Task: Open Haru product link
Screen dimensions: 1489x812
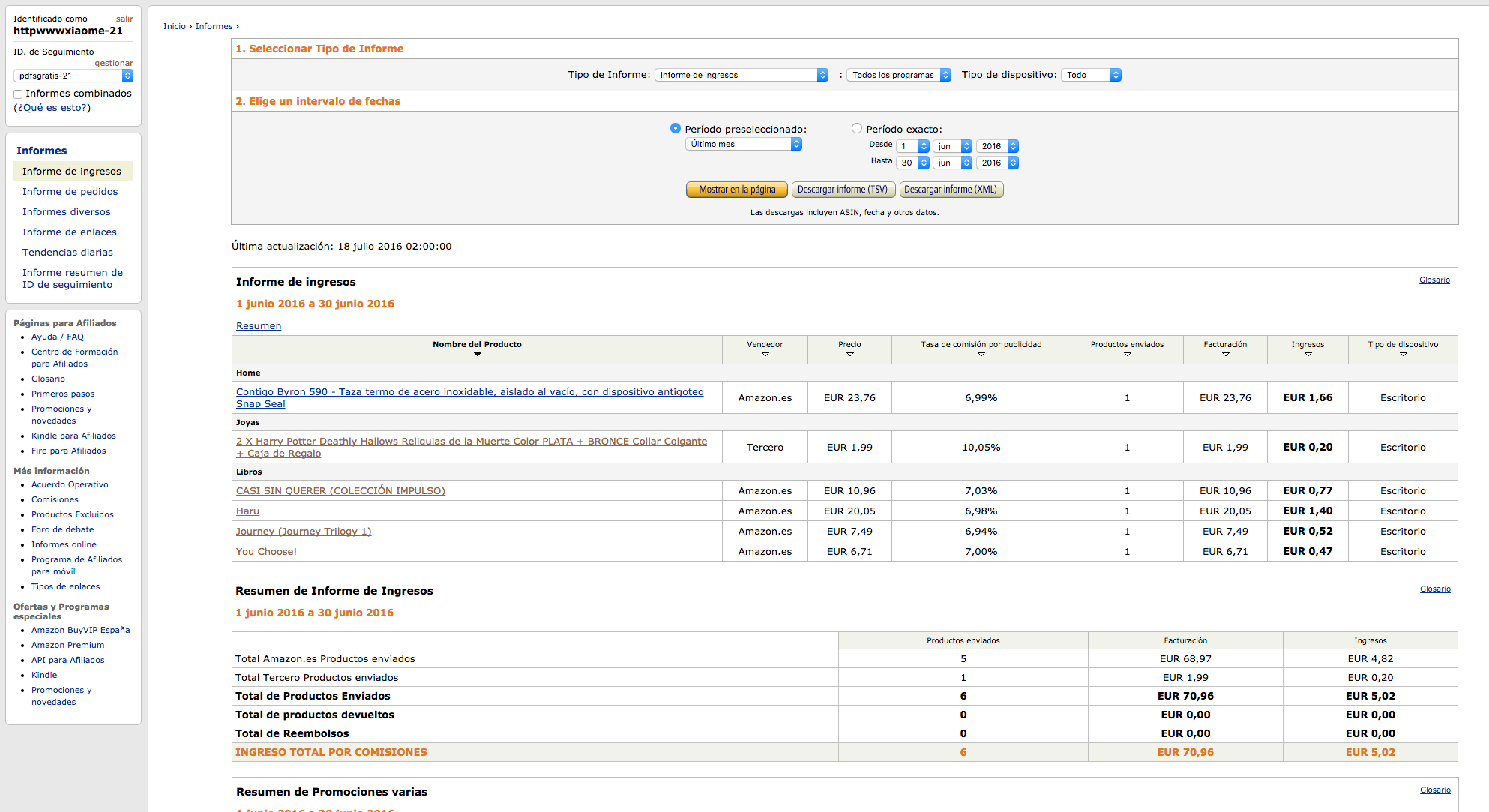Action: [x=247, y=511]
